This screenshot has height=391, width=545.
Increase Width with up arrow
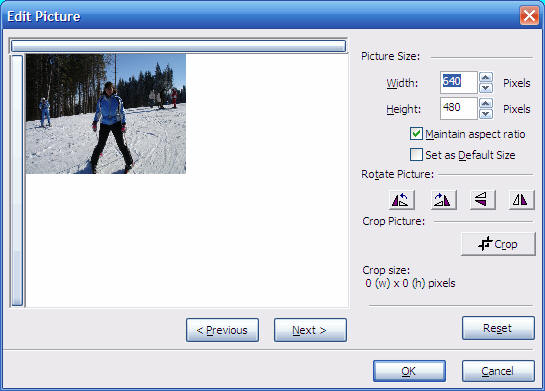coord(486,77)
